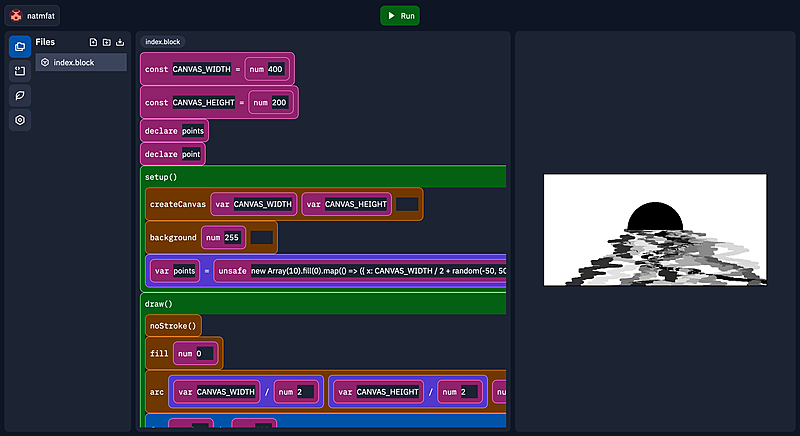800x436 pixels.
Task: Open the second sidebar panel icon below Files
Action: point(20,71)
